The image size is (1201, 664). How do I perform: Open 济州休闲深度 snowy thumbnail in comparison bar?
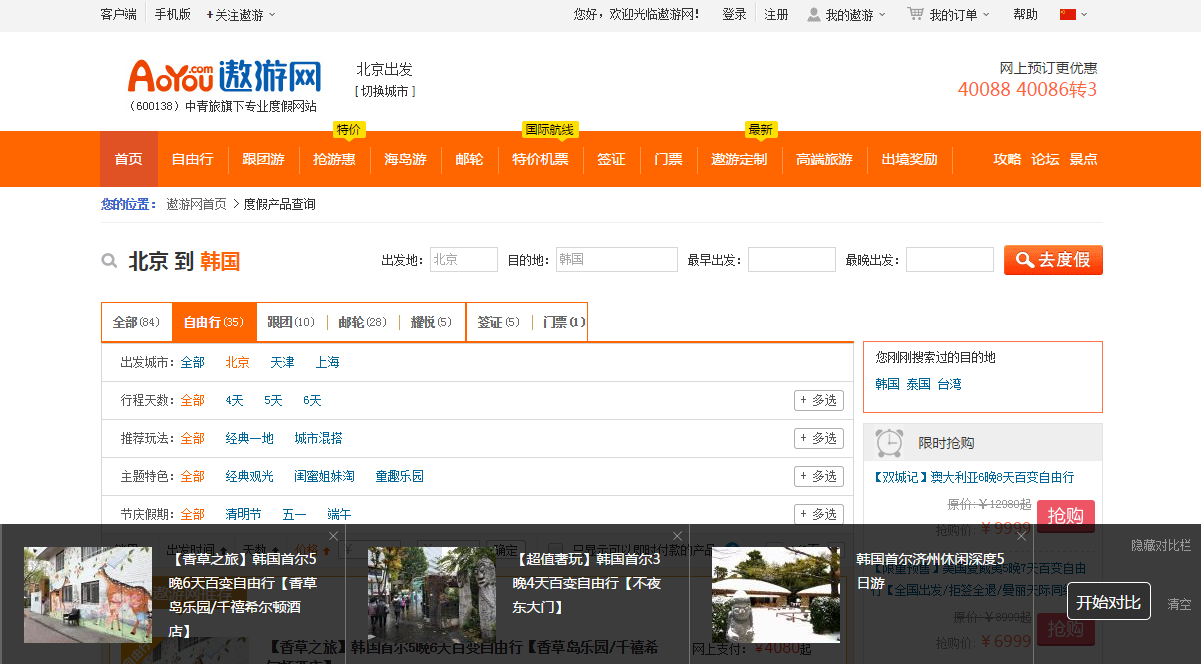tap(776, 594)
